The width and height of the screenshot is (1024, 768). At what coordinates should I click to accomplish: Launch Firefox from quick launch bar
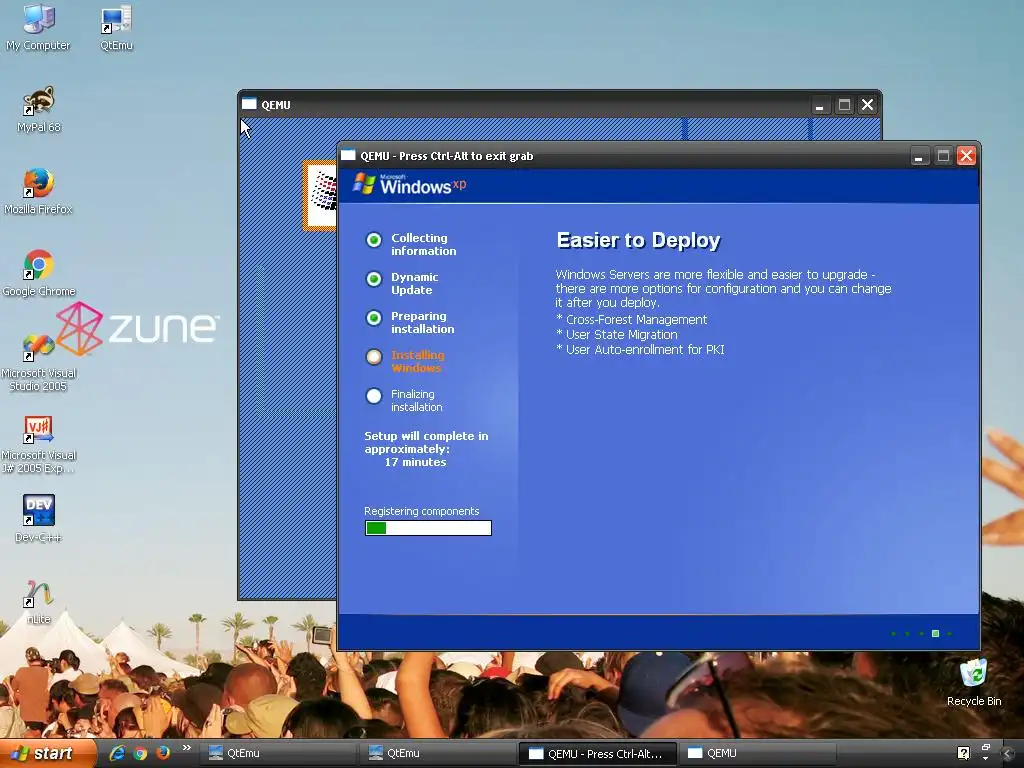(x=163, y=753)
